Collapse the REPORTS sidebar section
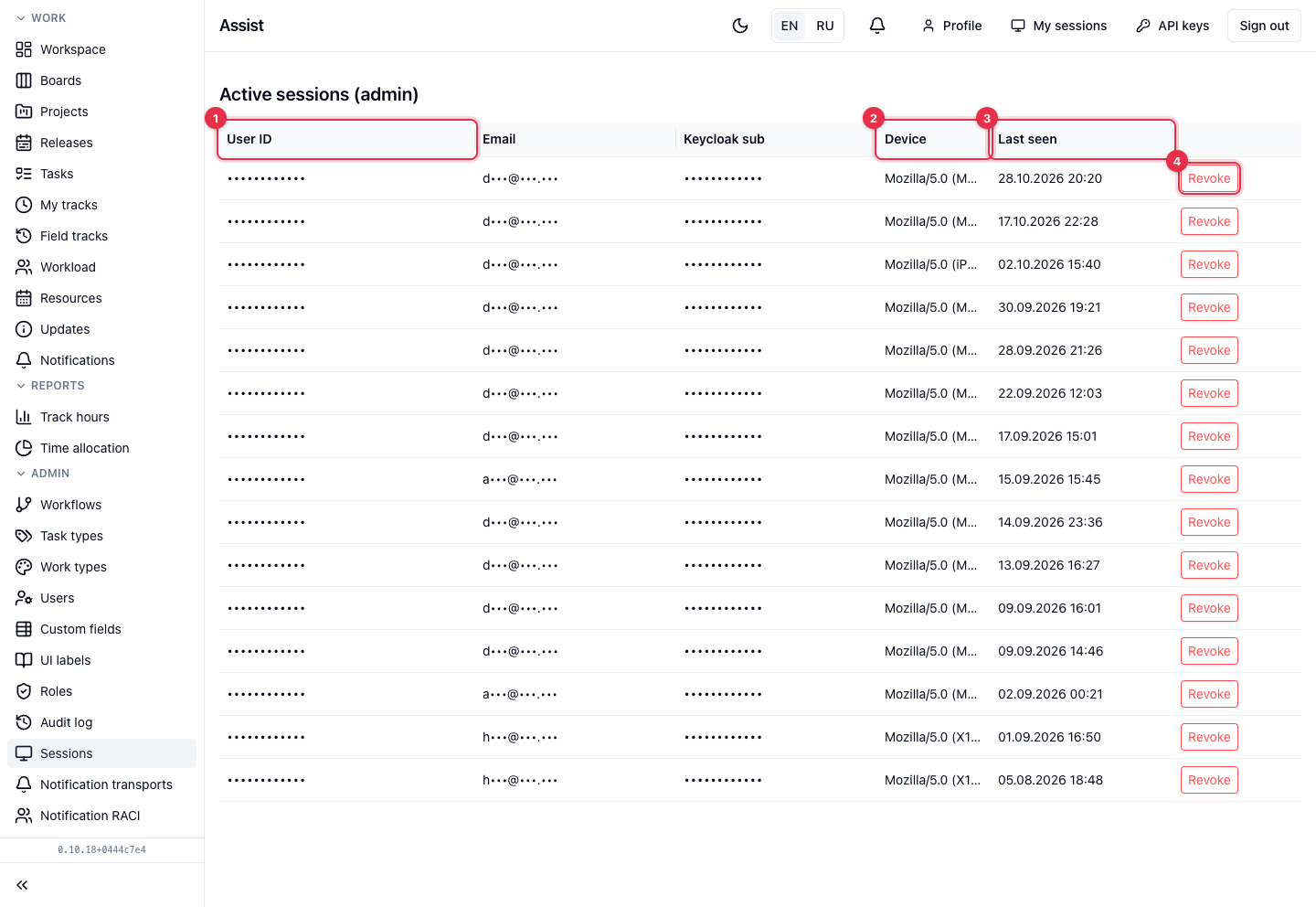 coord(50,386)
